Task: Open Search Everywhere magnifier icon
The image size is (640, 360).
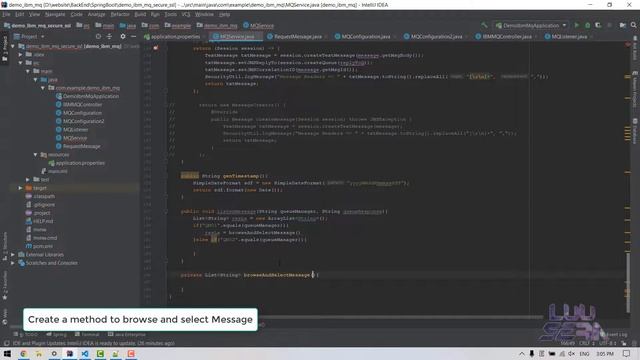Action: click(633, 25)
